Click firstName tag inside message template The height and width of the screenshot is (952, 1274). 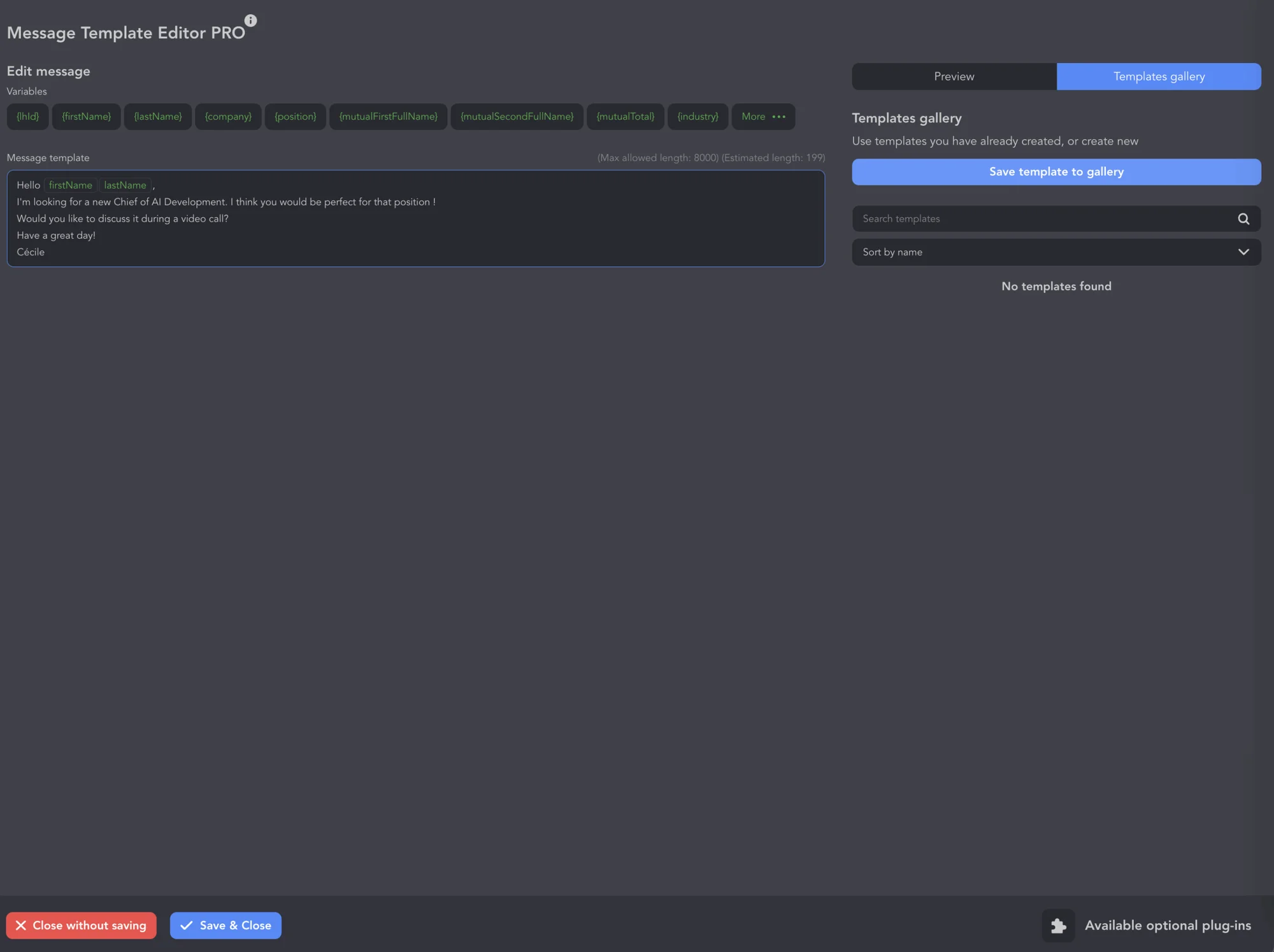coord(71,185)
